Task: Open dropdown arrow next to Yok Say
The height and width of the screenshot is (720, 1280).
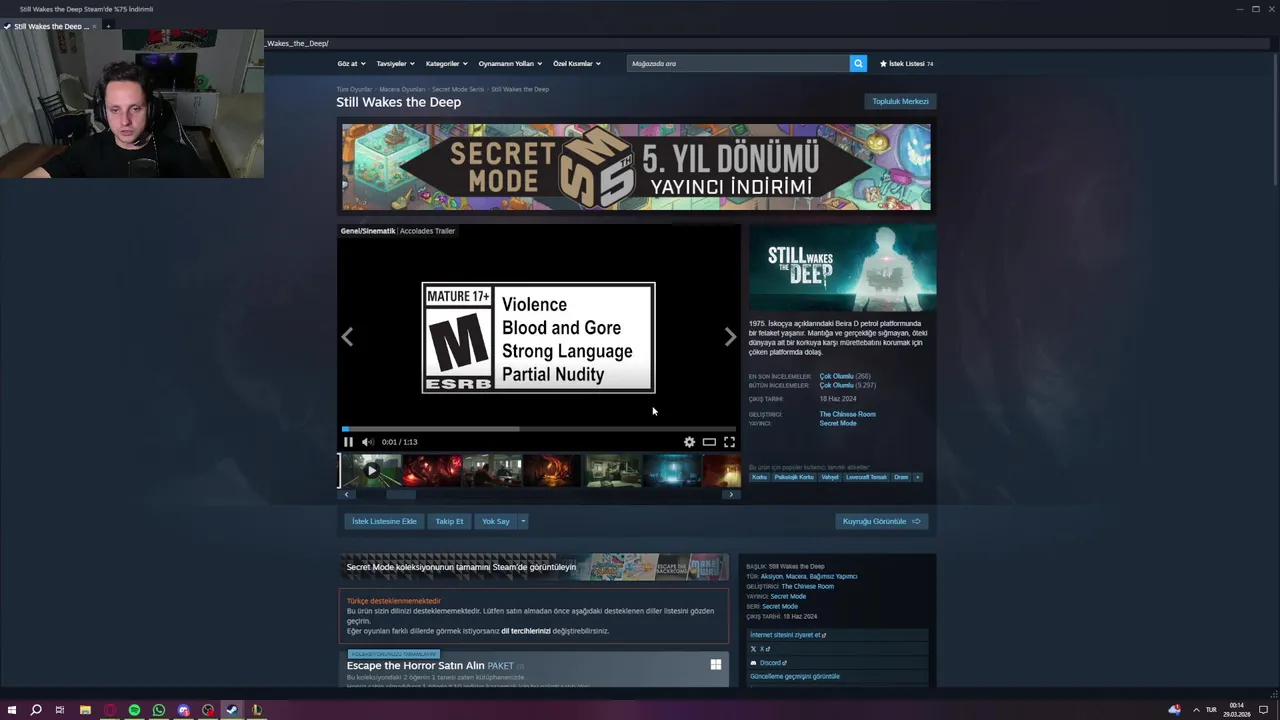Action: [x=522, y=521]
